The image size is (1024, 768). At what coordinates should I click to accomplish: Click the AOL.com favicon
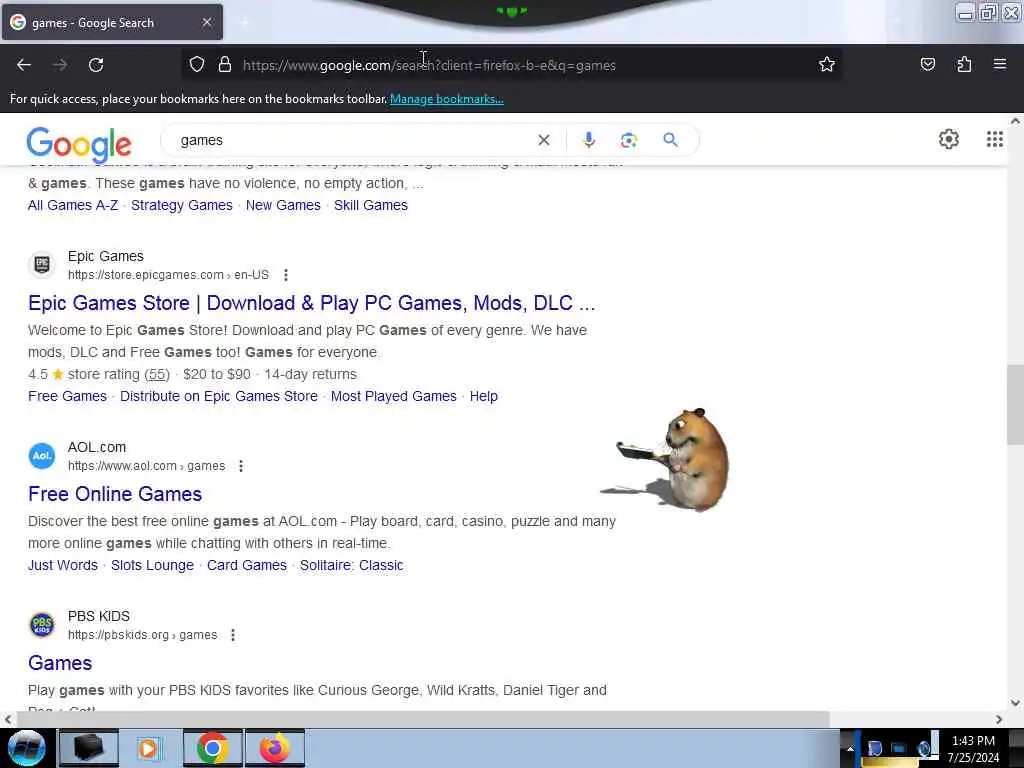42,456
